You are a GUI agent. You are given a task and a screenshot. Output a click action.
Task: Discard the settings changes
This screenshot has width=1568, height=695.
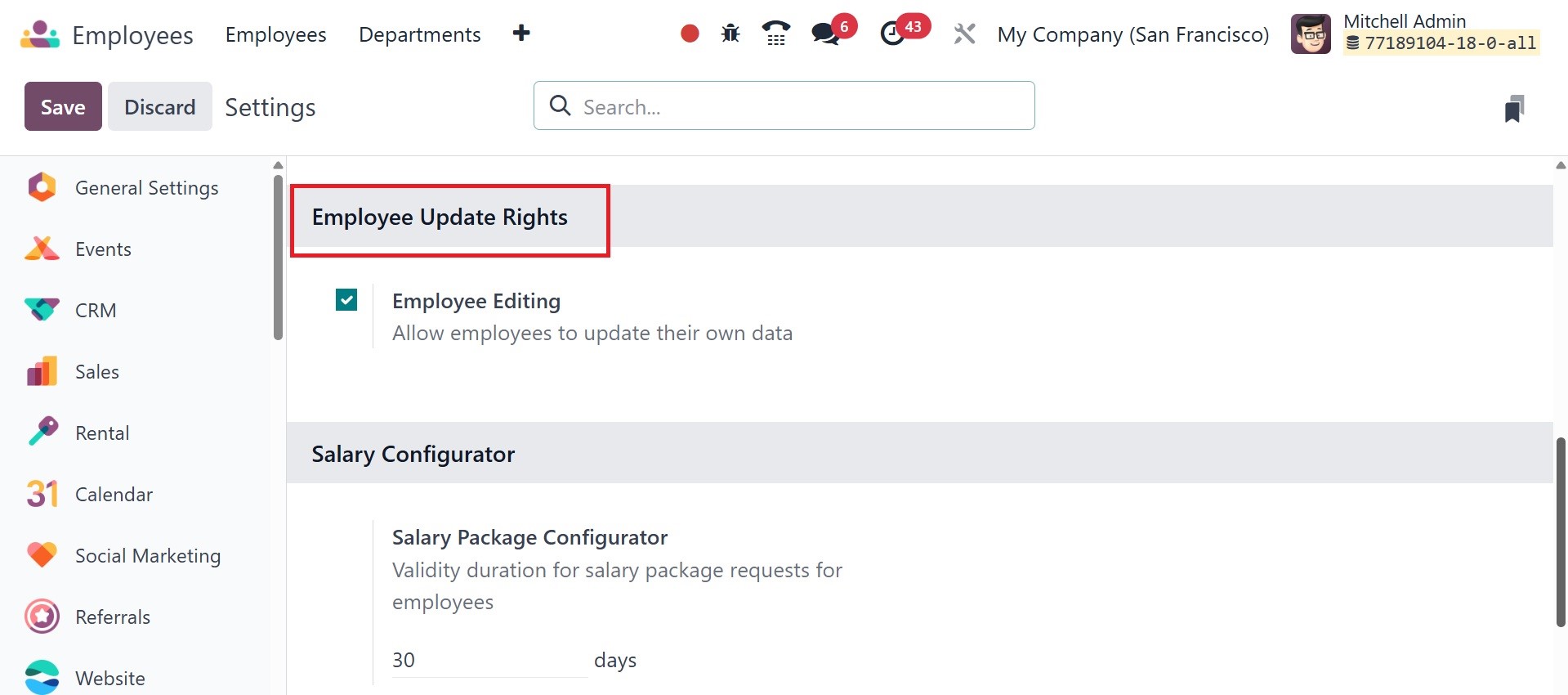coord(159,106)
